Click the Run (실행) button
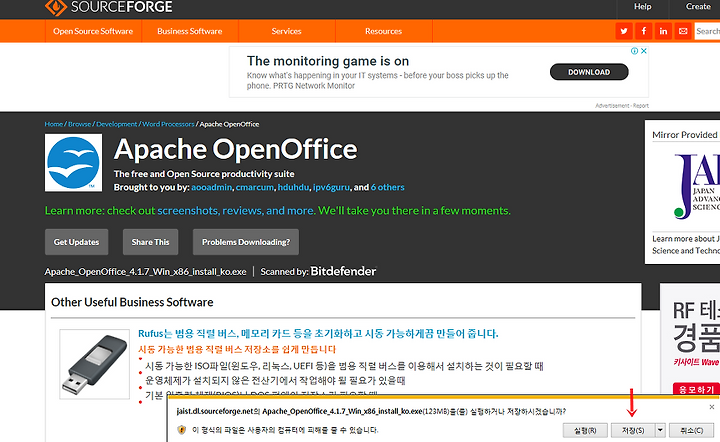The height and width of the screenshot is (442, 720). [x=585, y=431]
